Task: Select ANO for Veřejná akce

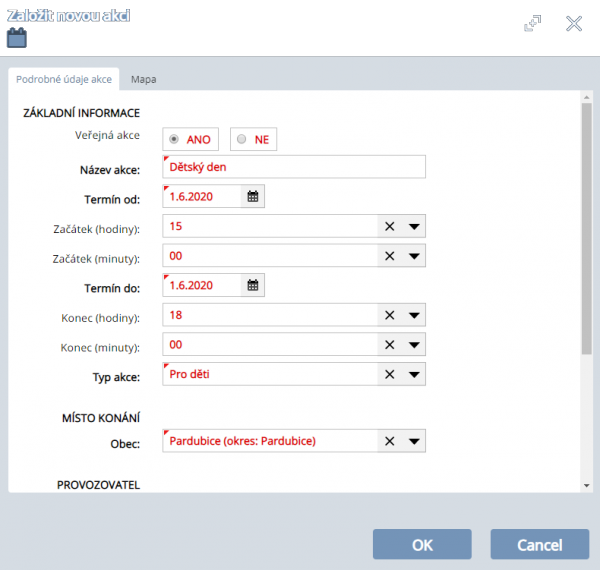Action: coord(175,139)
